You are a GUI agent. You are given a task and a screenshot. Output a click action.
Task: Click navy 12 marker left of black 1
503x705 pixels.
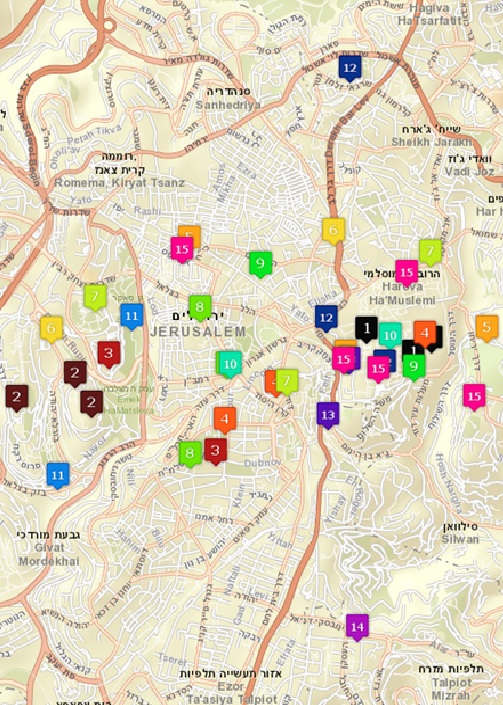326,318
